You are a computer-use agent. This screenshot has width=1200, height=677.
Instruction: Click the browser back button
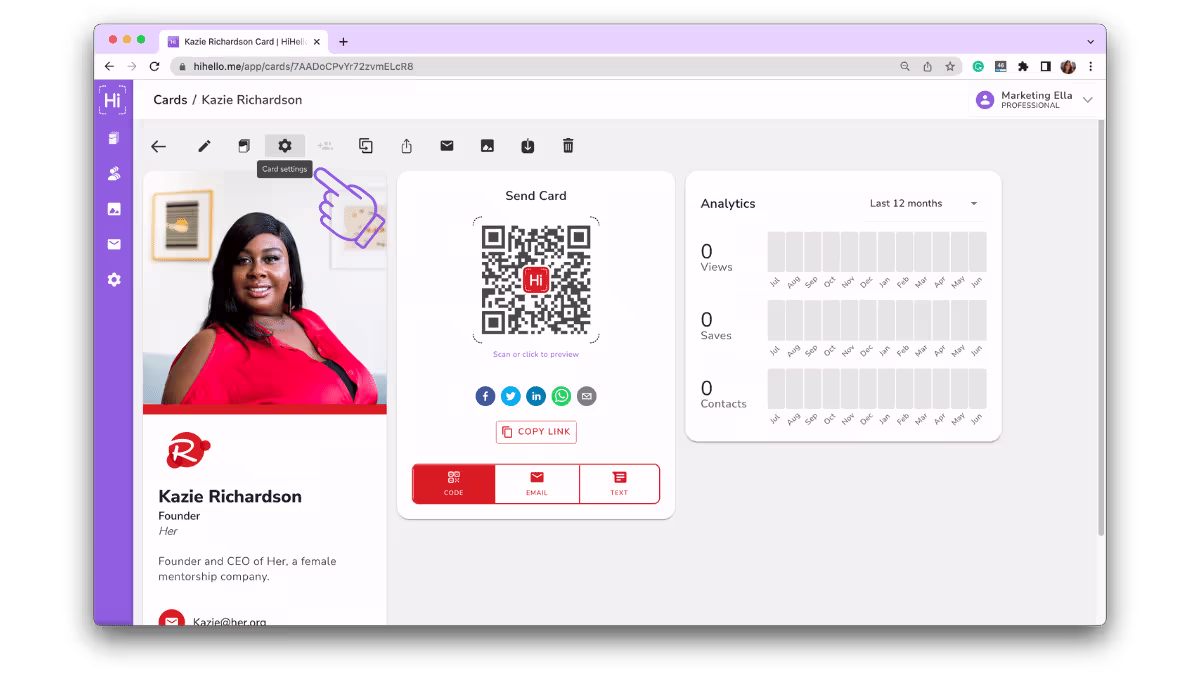coord(110,66)
